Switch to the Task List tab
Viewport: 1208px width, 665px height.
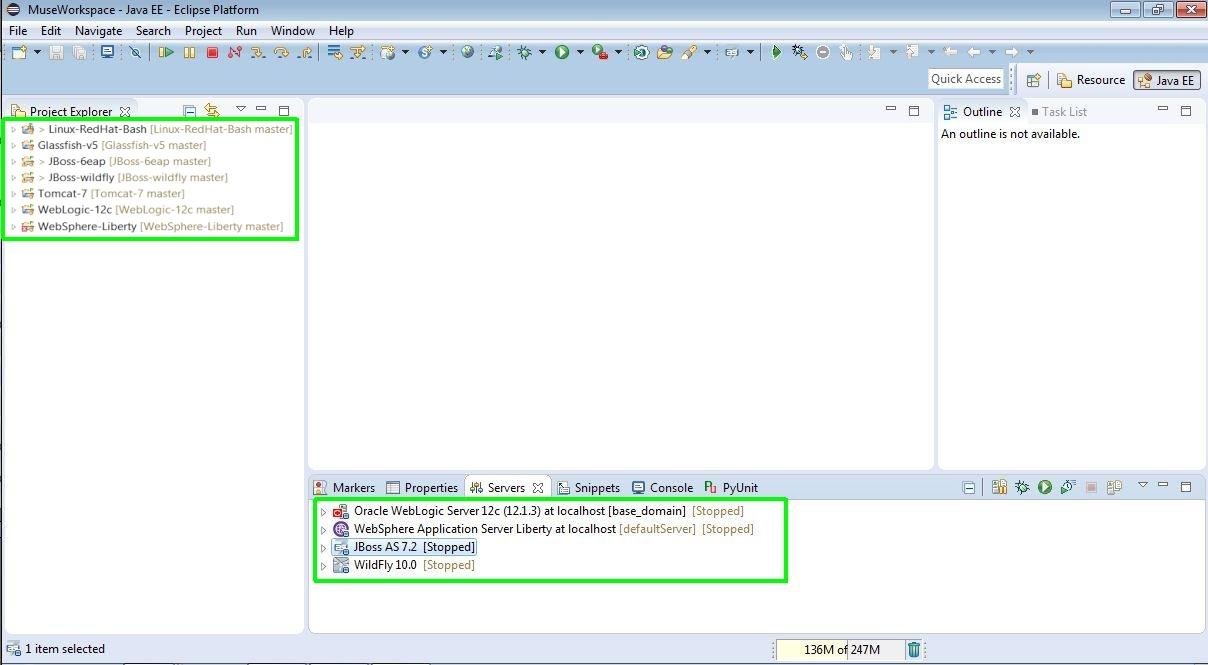coord(1058,112)
